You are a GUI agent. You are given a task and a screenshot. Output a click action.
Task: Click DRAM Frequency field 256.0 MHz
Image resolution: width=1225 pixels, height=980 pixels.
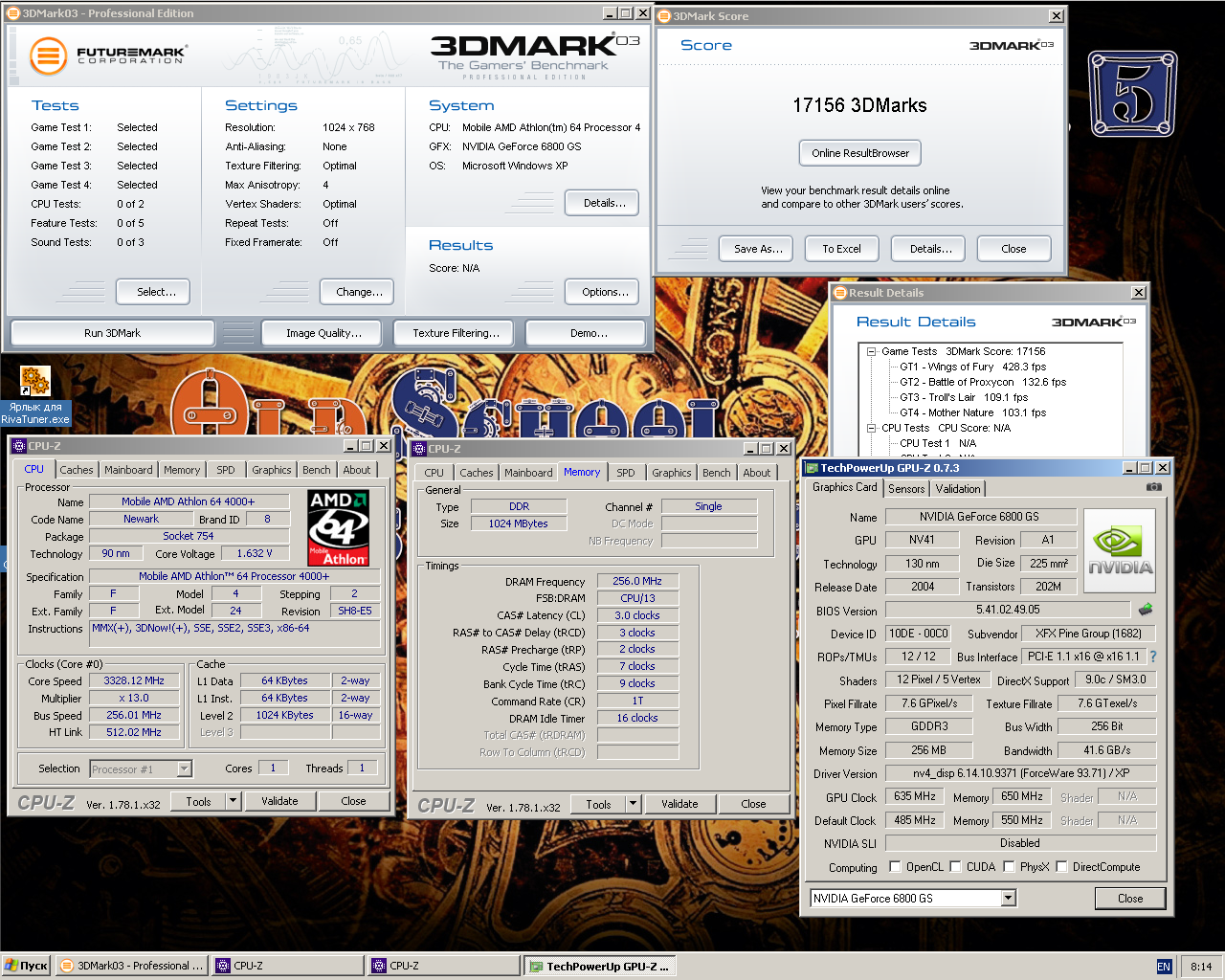(637, 581)
